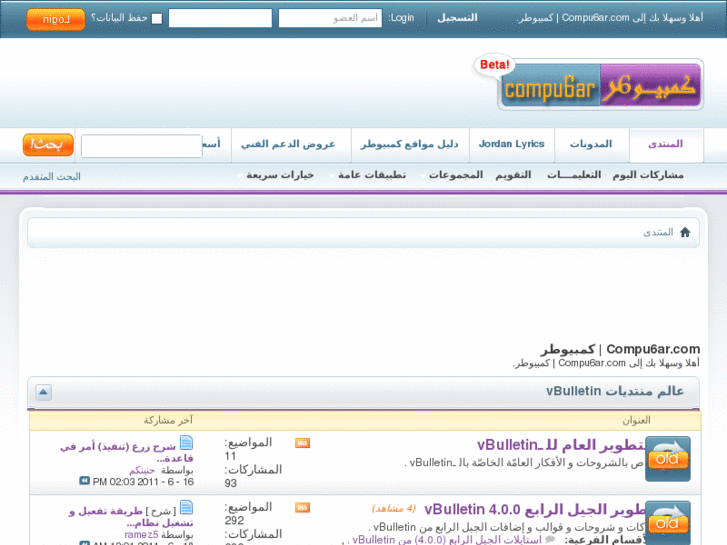Toggle the حفظ البيانات remember-me checkbox
Viewport: 727px width, 545px height.
pos(157,19)
